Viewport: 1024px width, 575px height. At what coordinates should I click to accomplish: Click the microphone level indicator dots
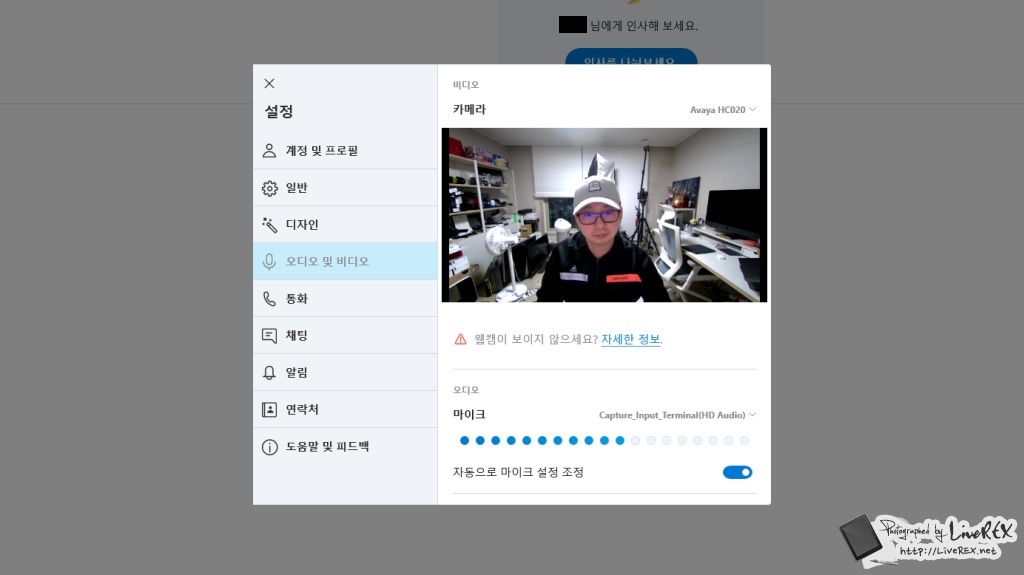point(604,441)
